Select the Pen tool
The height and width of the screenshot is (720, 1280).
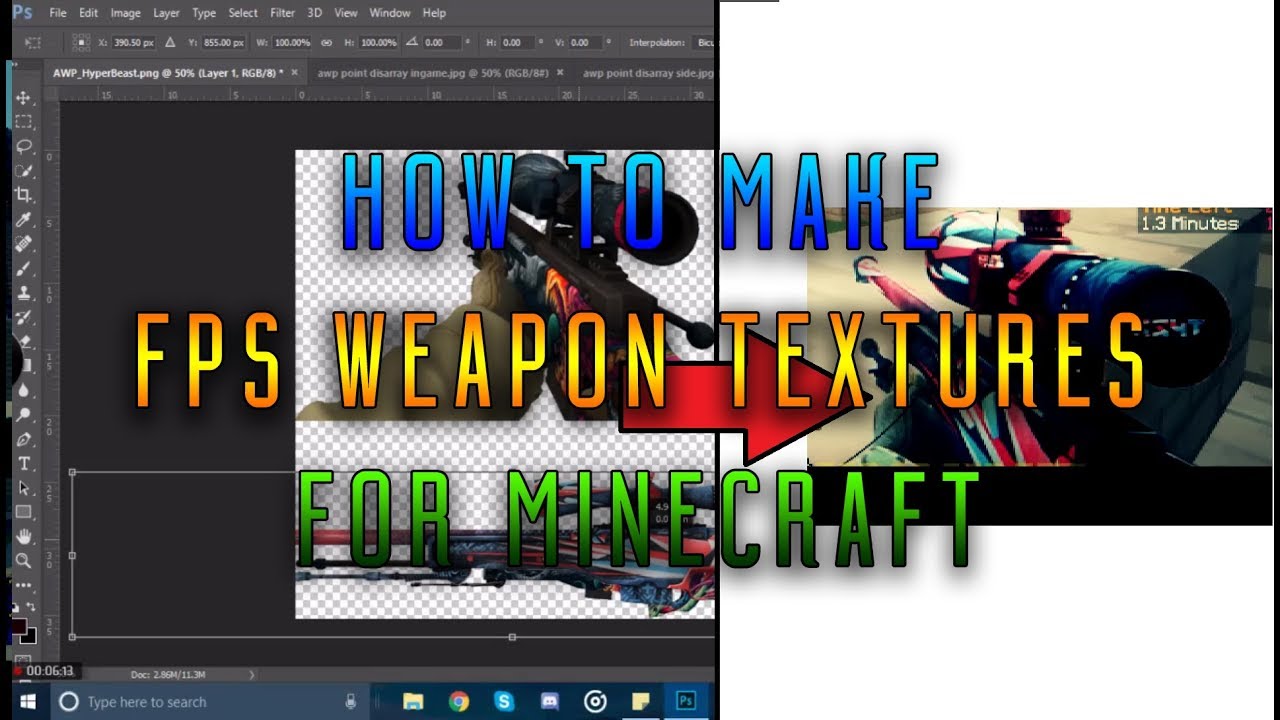click(x=24, y=440)
